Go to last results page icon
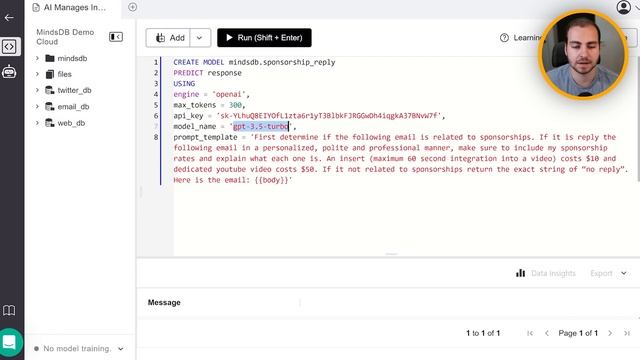This screenshot has height=360, width=640. [x=627, y=333]
